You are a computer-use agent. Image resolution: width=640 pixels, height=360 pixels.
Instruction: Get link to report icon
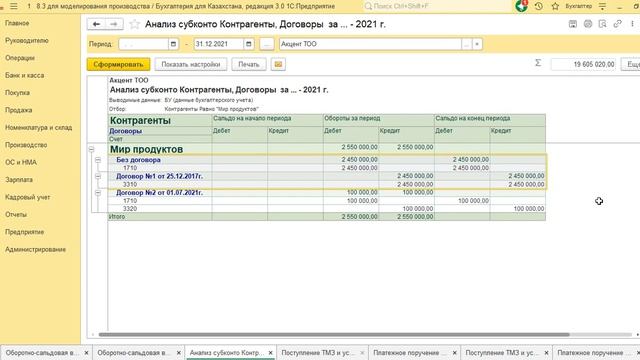tap(618, 24)
